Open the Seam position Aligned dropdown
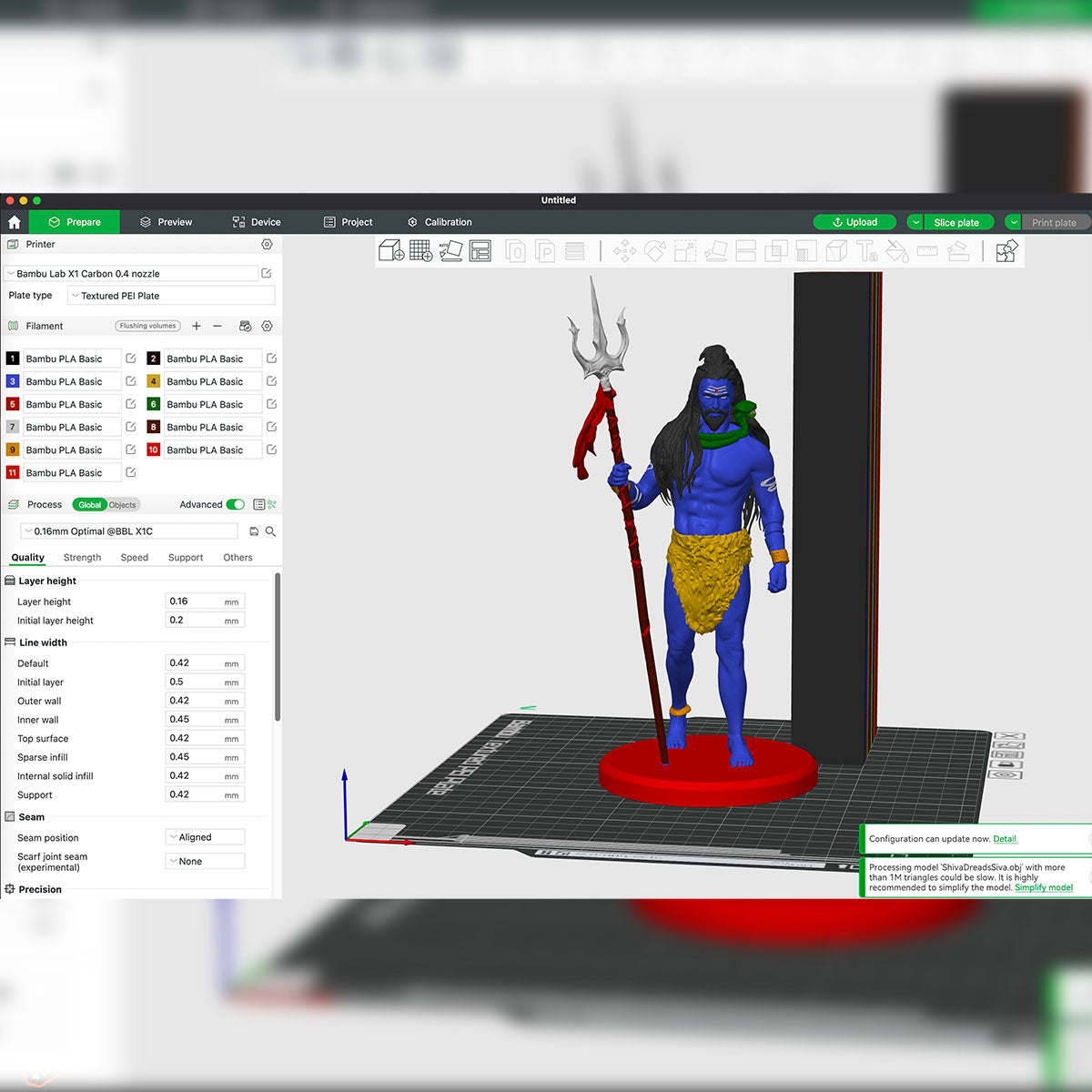The image size is (1092, 1092). pos(206,837)
